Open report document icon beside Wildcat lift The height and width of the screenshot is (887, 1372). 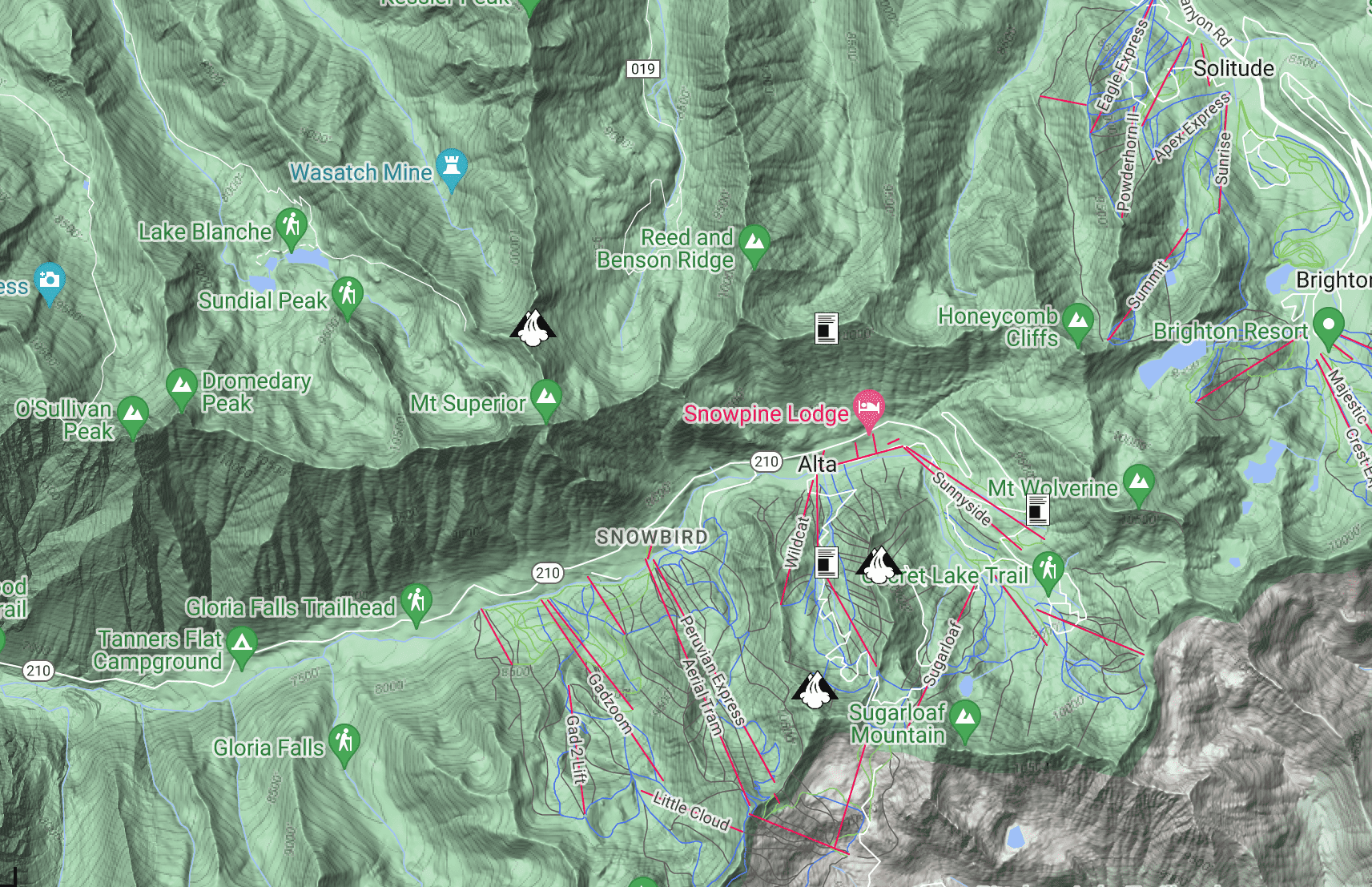tap(827, 562)
